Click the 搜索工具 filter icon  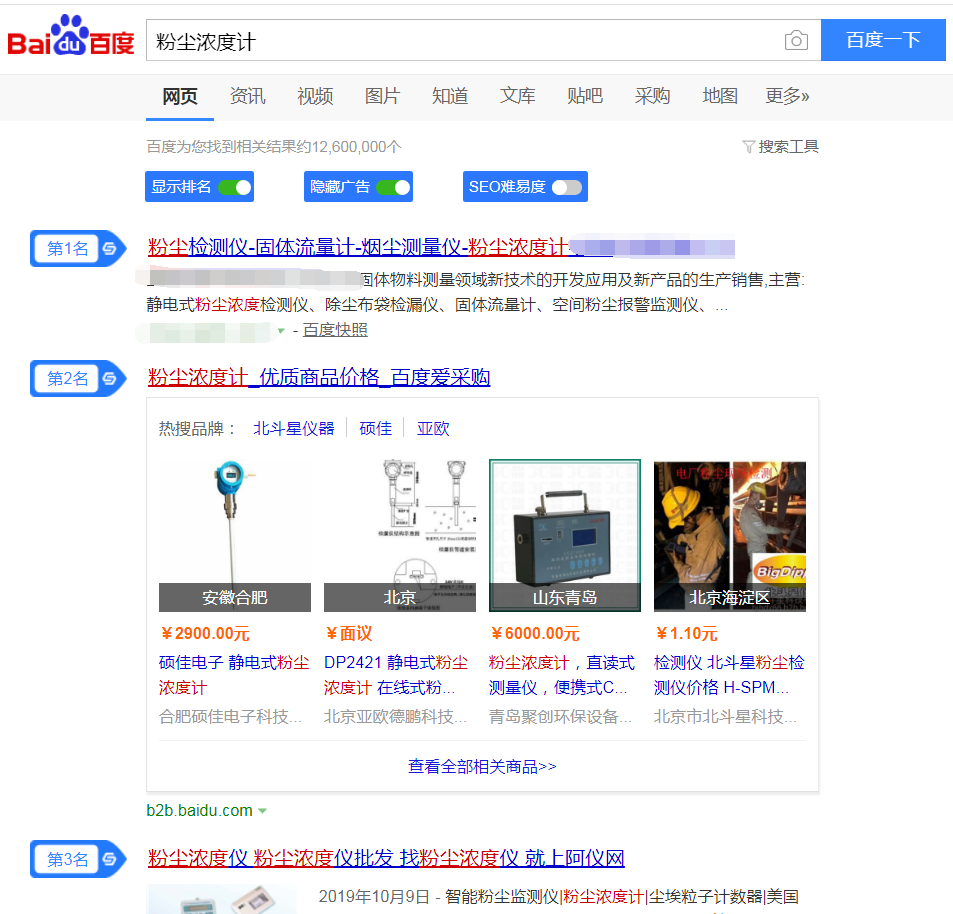pos(749,146)
